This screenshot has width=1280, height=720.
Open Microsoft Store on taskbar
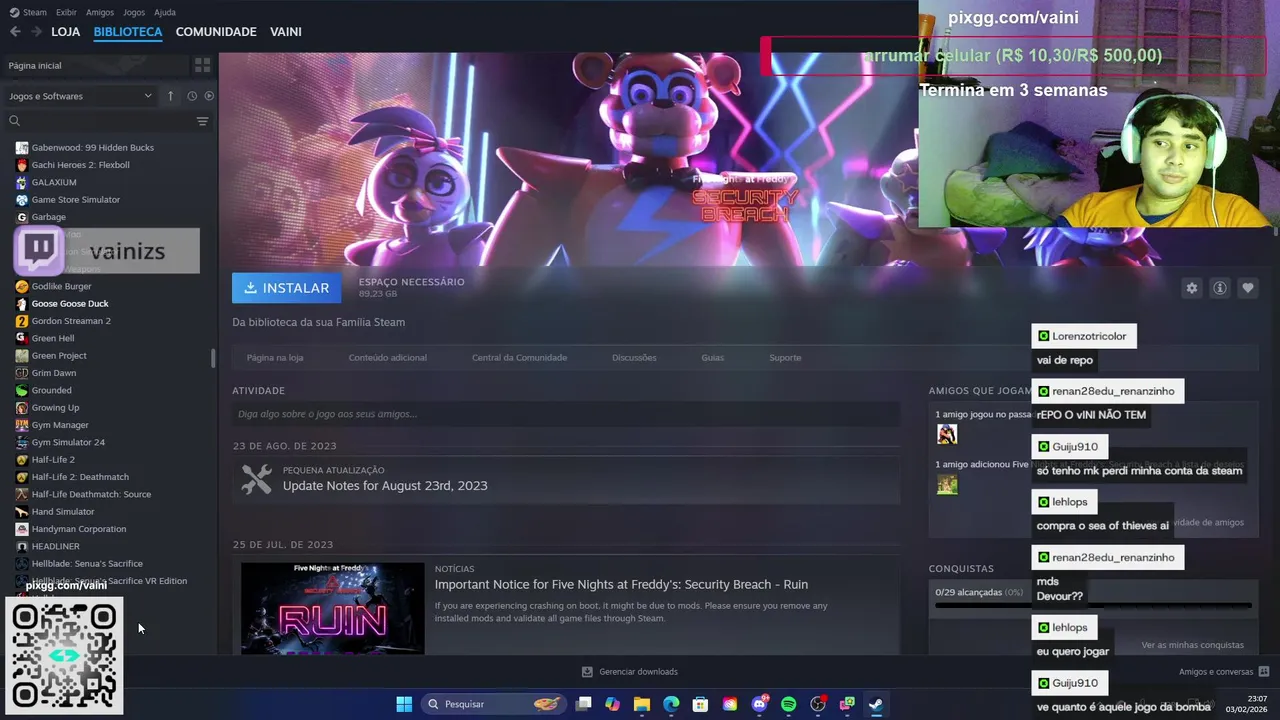pos(701,704)
